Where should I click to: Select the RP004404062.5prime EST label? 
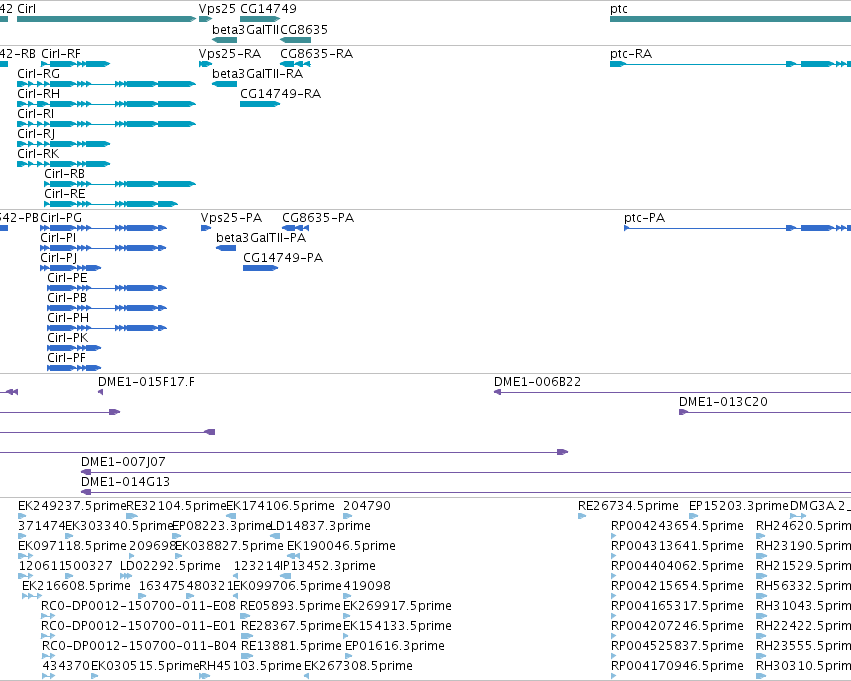(677, 566)
